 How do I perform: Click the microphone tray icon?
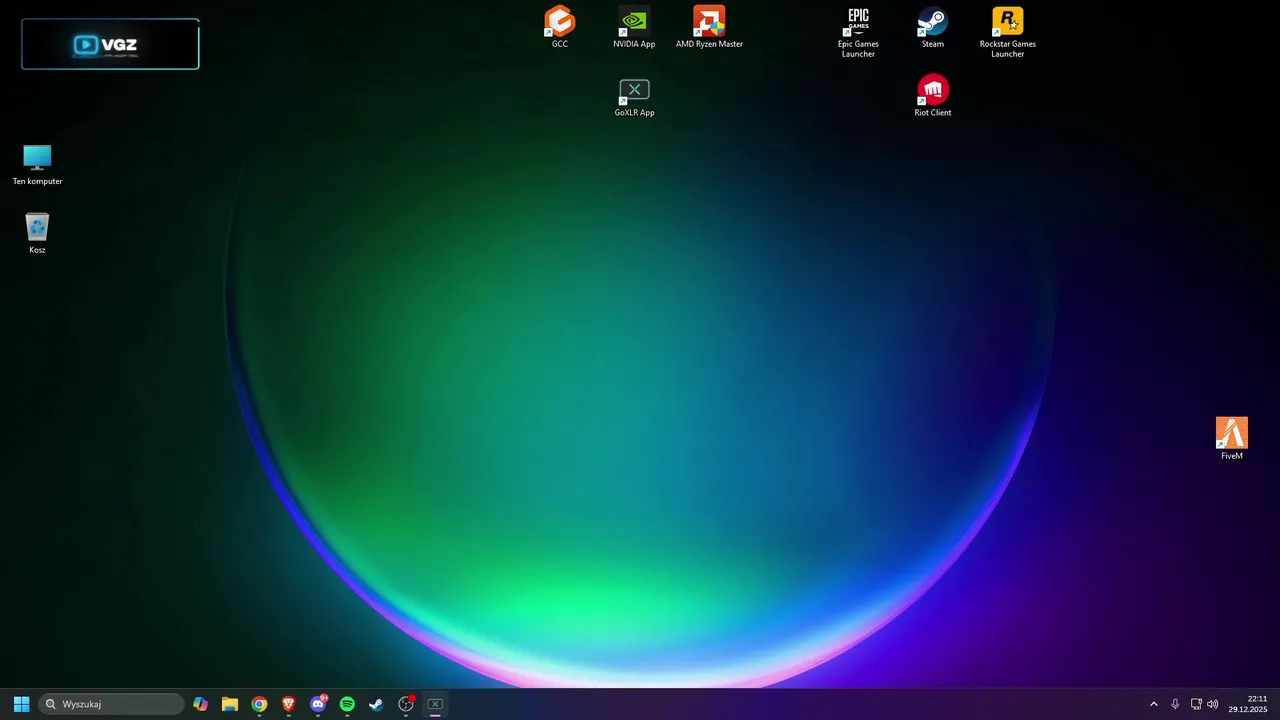coord(1175,704)
